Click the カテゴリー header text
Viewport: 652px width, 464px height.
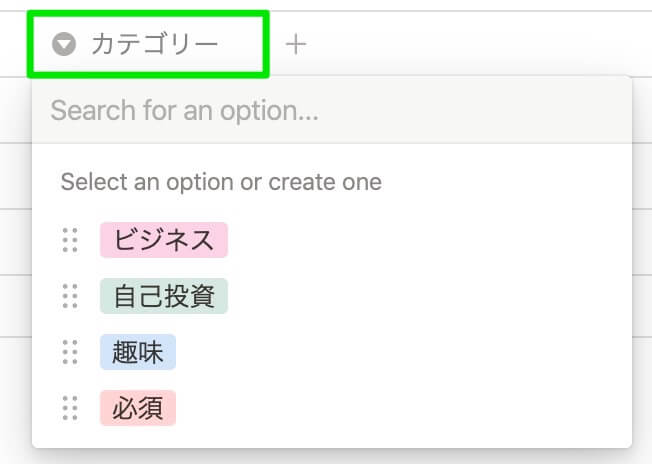click(x=154, y=44)
